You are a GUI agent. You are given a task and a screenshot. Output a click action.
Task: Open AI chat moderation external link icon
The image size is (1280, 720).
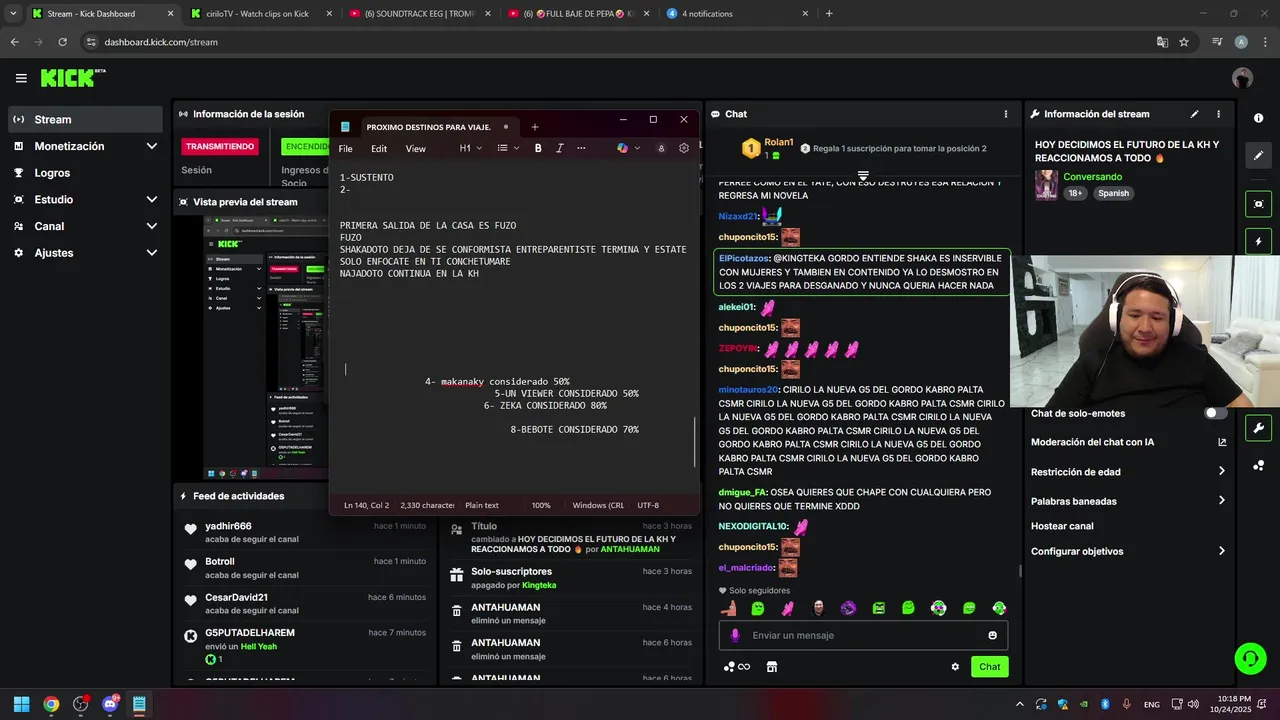1222,442
